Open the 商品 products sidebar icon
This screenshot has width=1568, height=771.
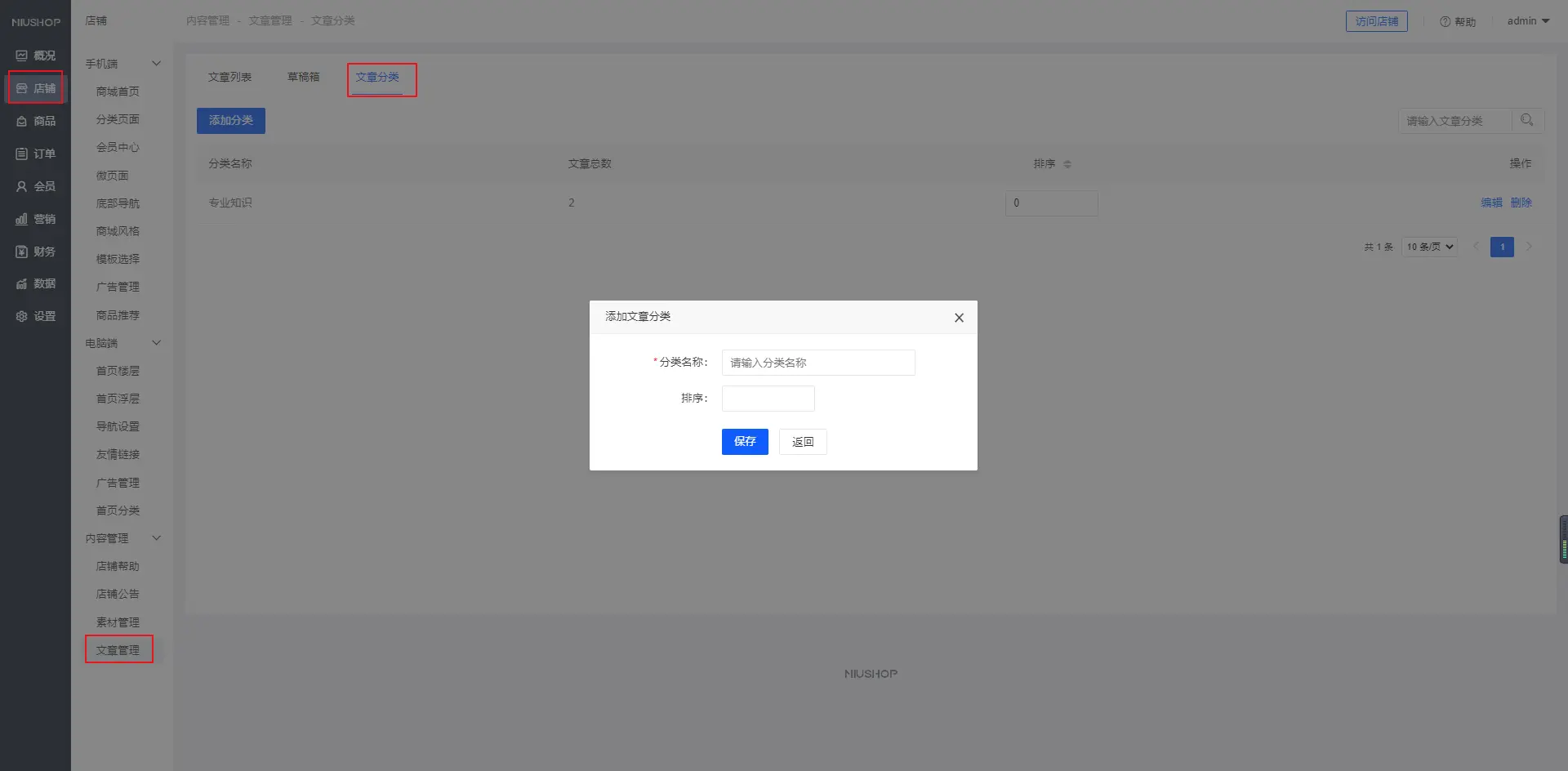(22, 121)
